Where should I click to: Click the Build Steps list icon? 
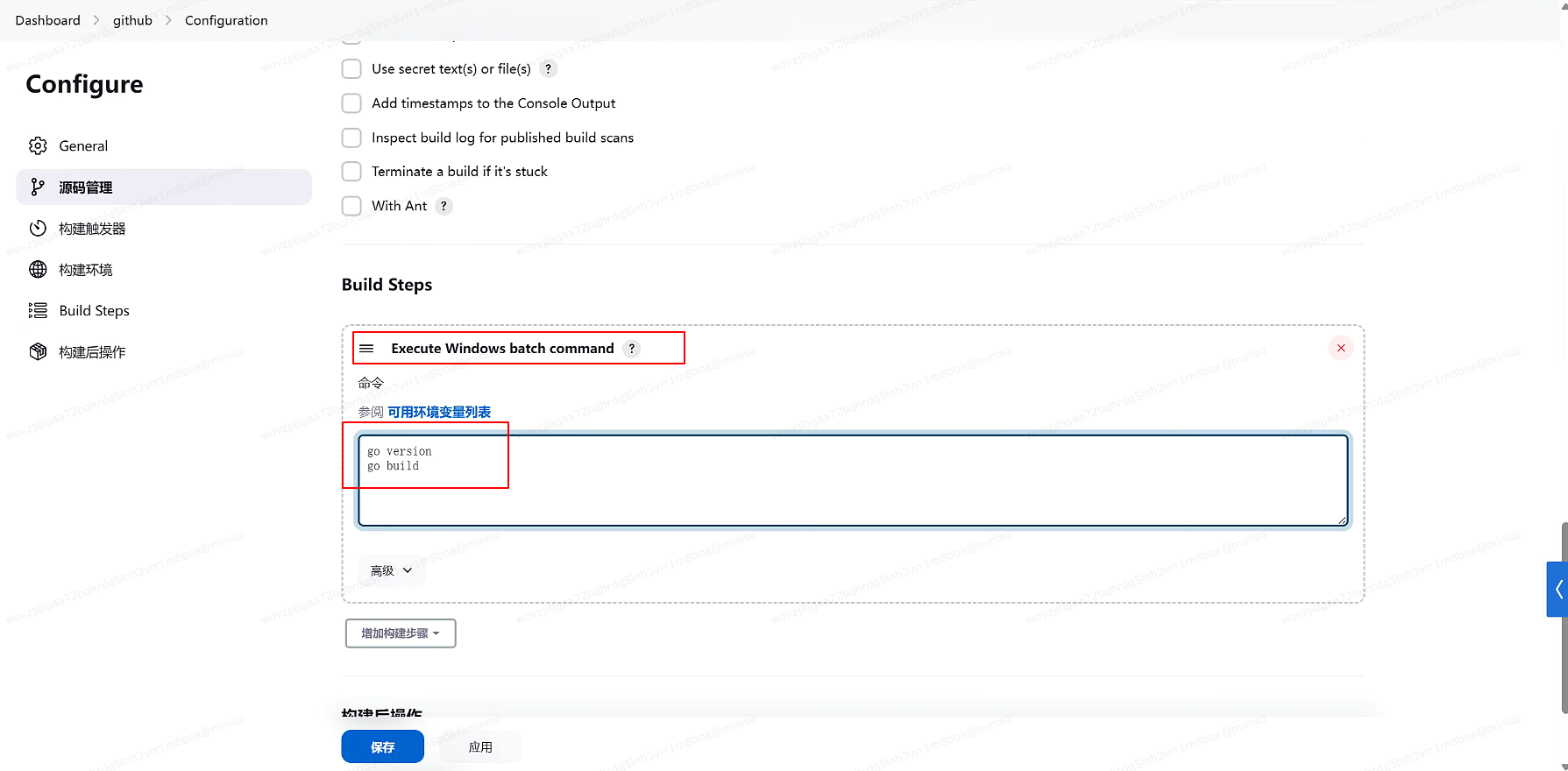(38, 310)
